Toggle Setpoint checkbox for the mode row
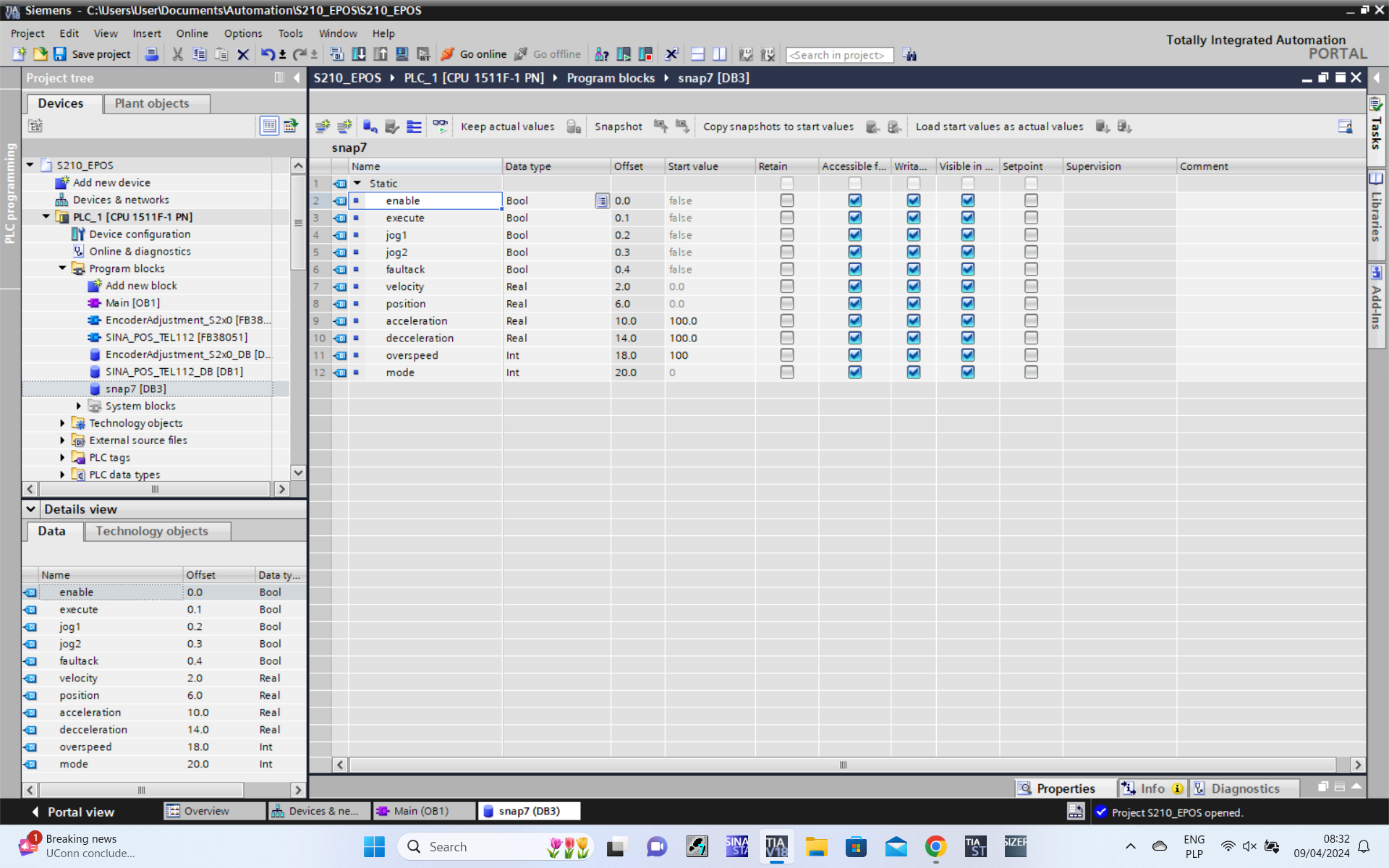This screenshot has width=1389, height=868. click(x=1031, y=373)
